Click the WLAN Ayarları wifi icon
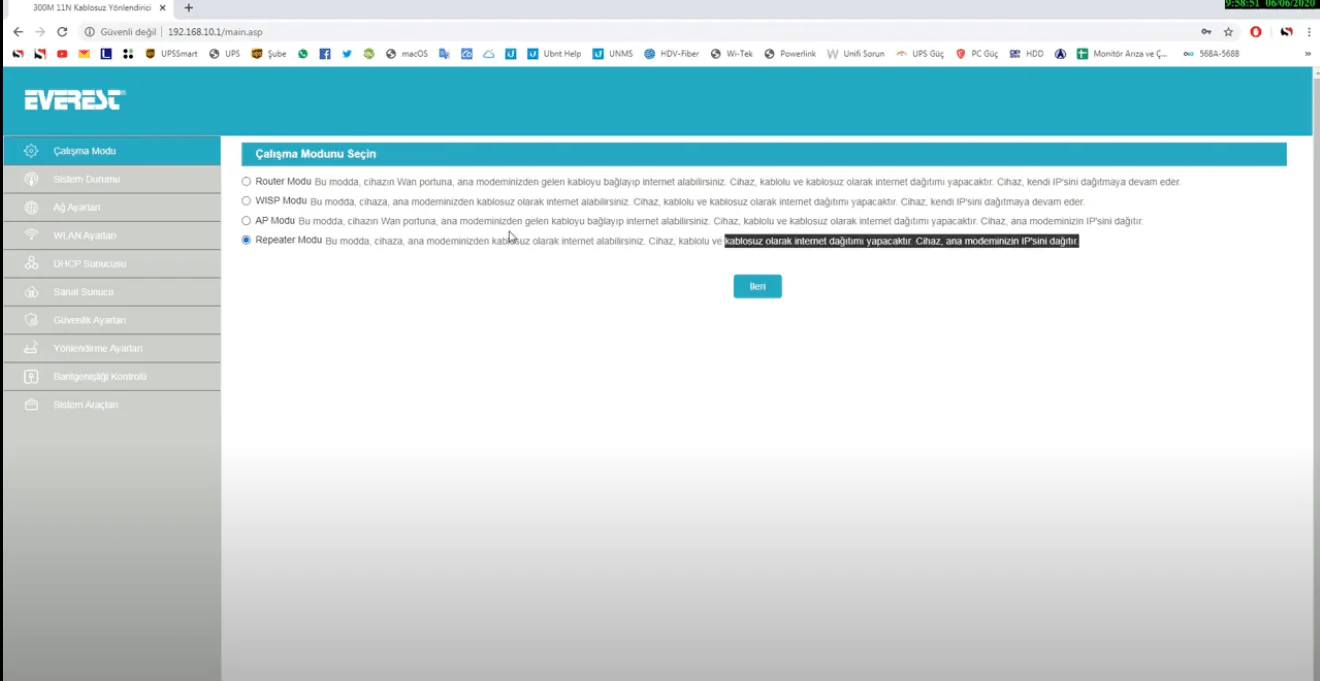Viewport: 1320px width, 681px height. tap(31, 235)
